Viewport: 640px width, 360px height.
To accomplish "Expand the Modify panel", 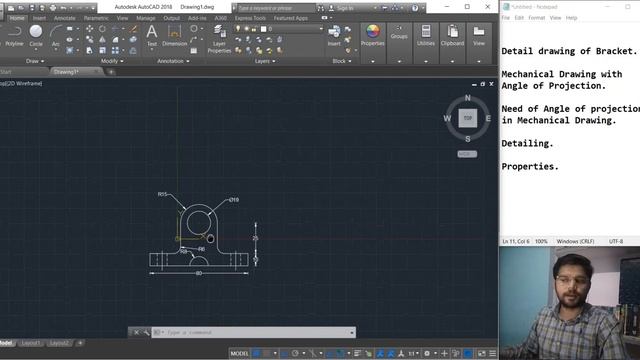I will (x=112, y=61).
